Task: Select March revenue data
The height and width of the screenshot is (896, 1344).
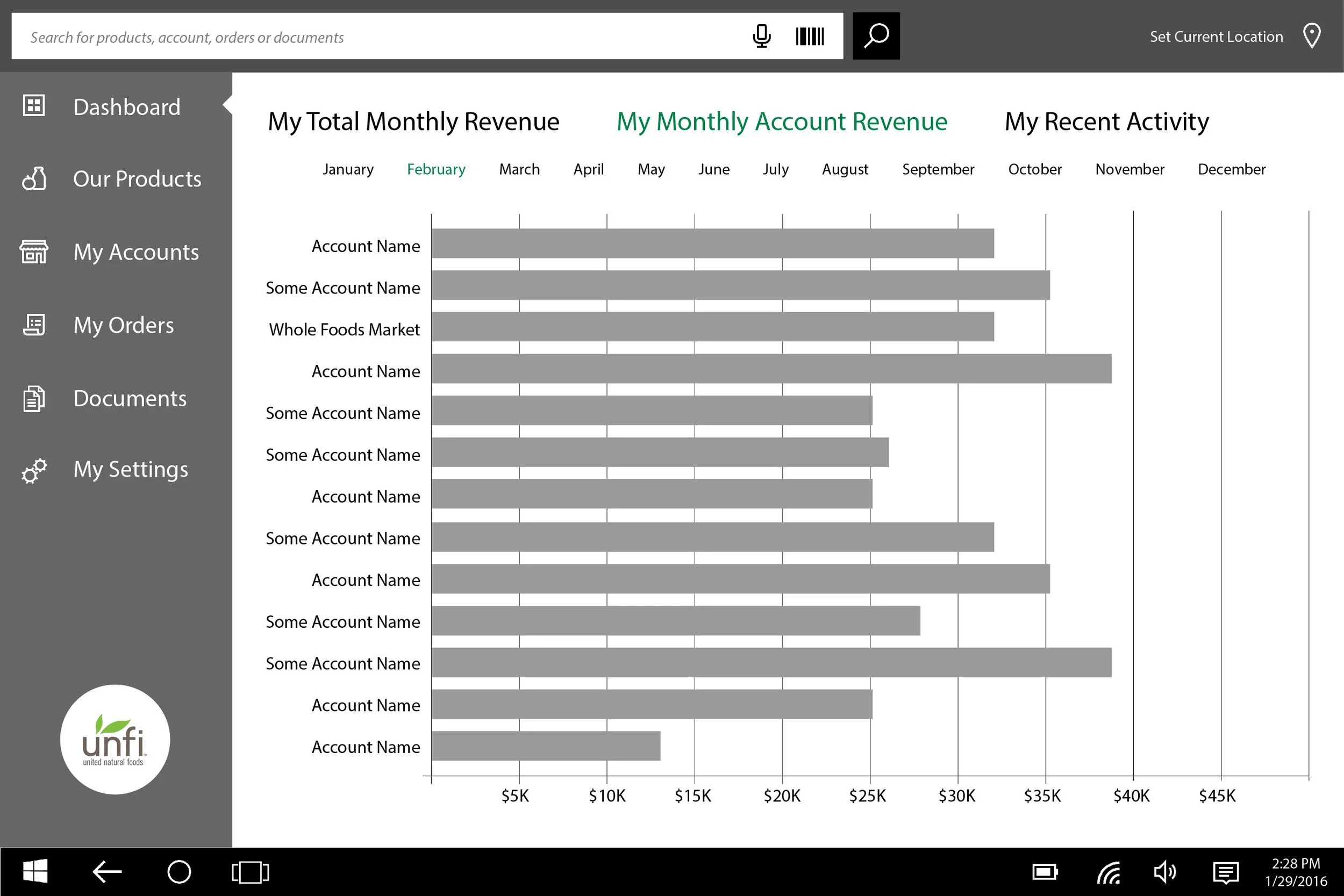Action: 519,169
